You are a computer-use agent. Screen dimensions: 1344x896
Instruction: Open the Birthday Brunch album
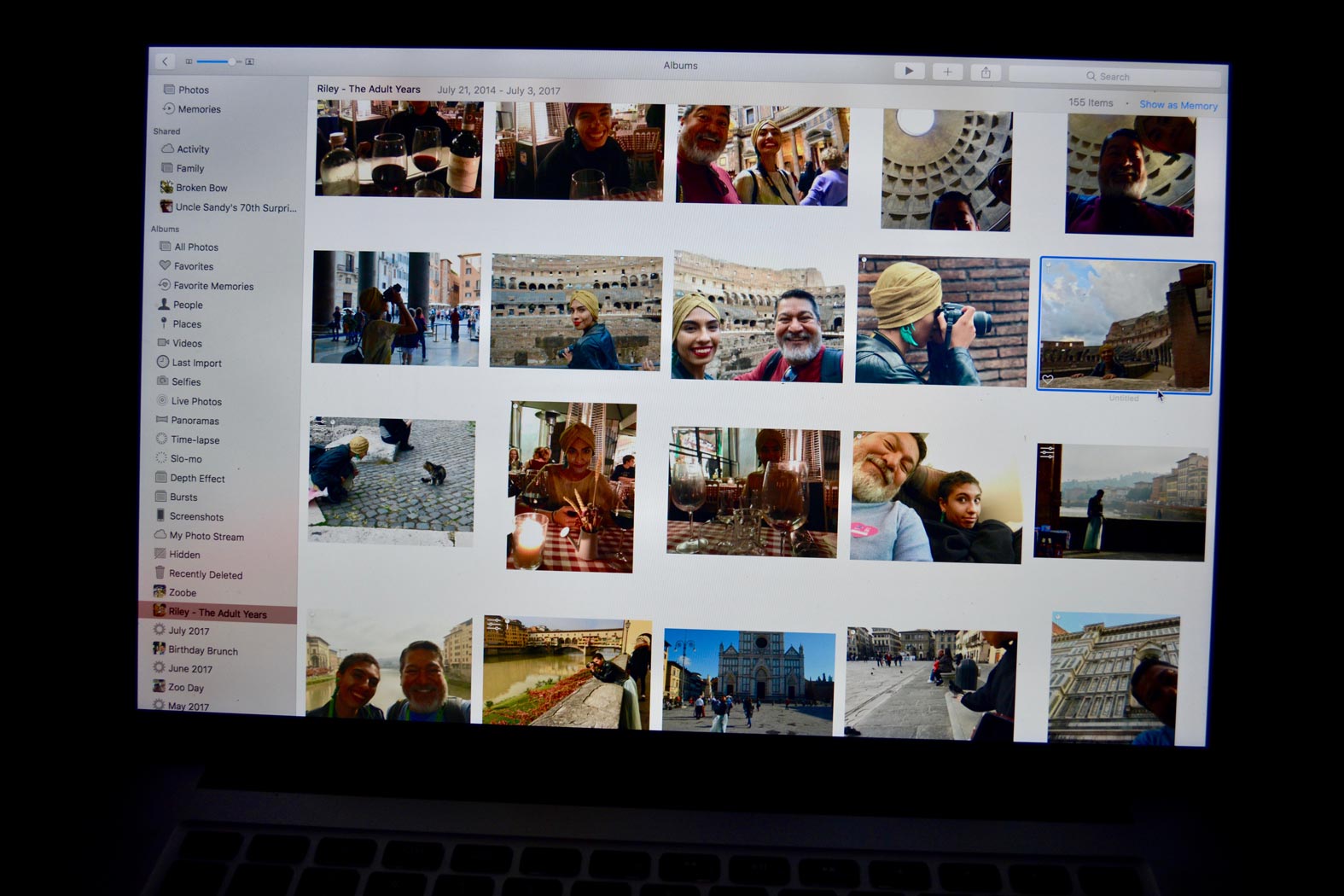(202, 650)
